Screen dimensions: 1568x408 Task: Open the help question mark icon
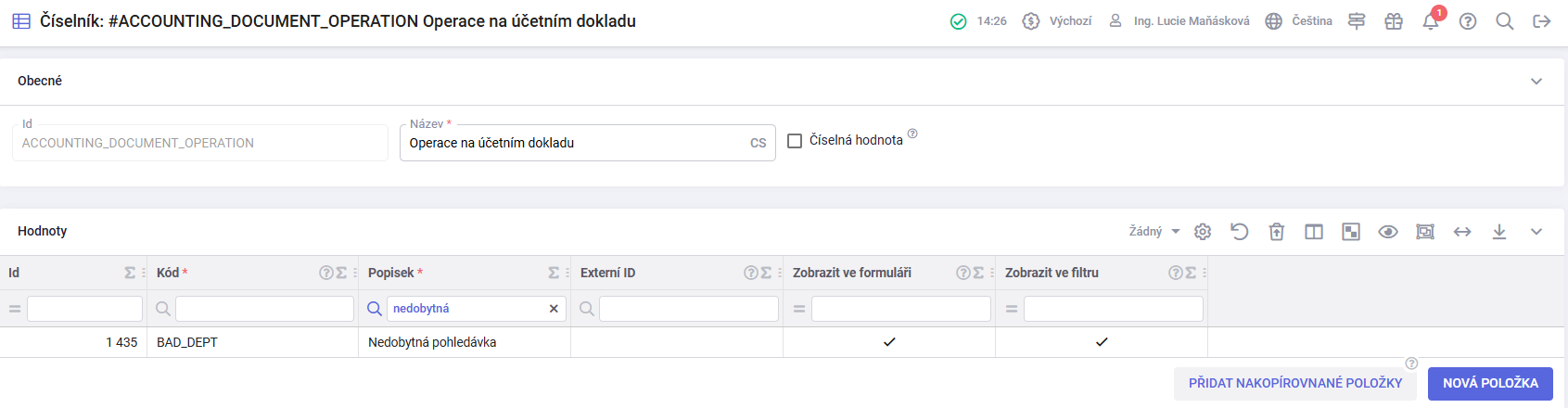[x=1468, y=21]
